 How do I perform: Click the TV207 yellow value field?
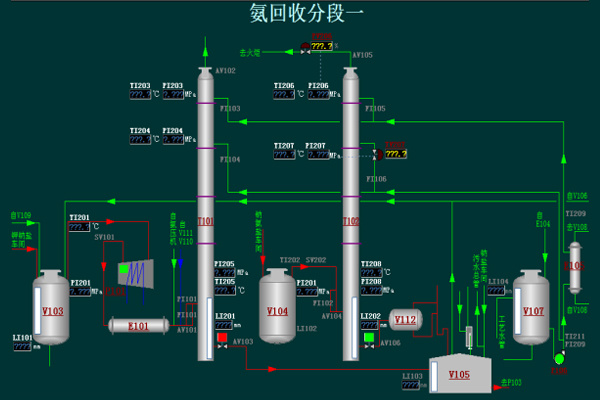[396, 154]
